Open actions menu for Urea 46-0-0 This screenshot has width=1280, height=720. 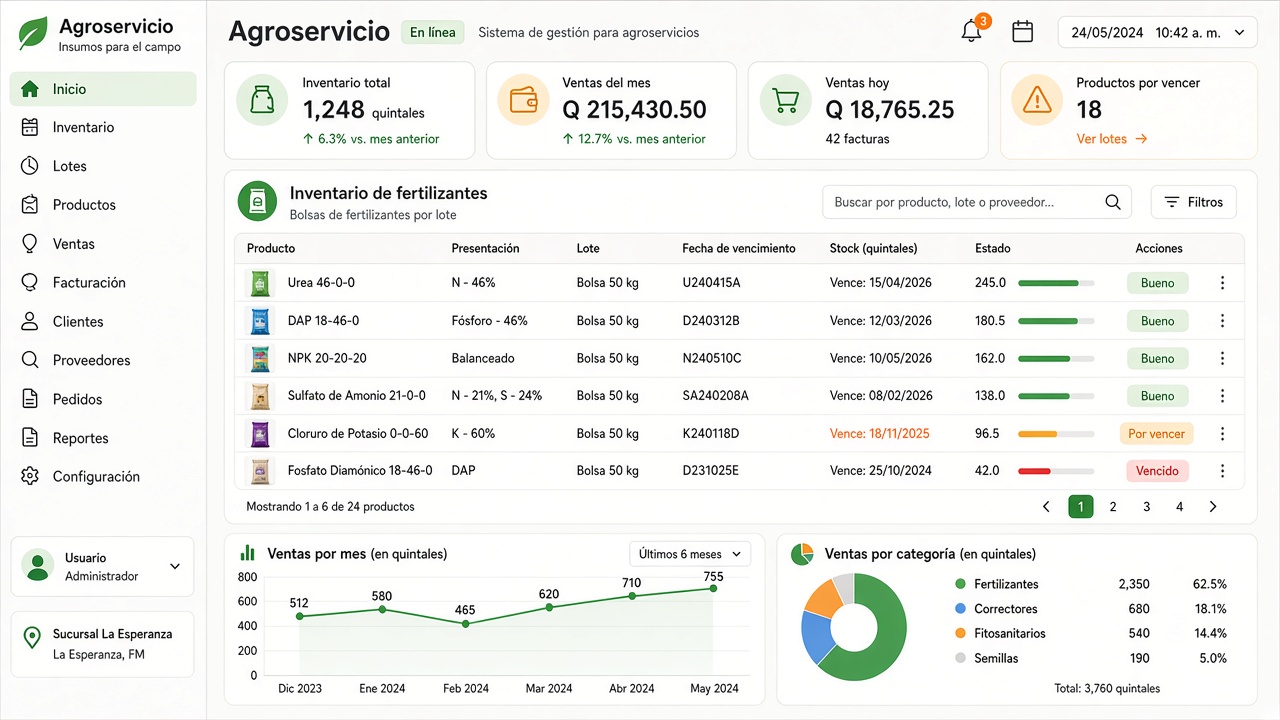point(1222,283)
